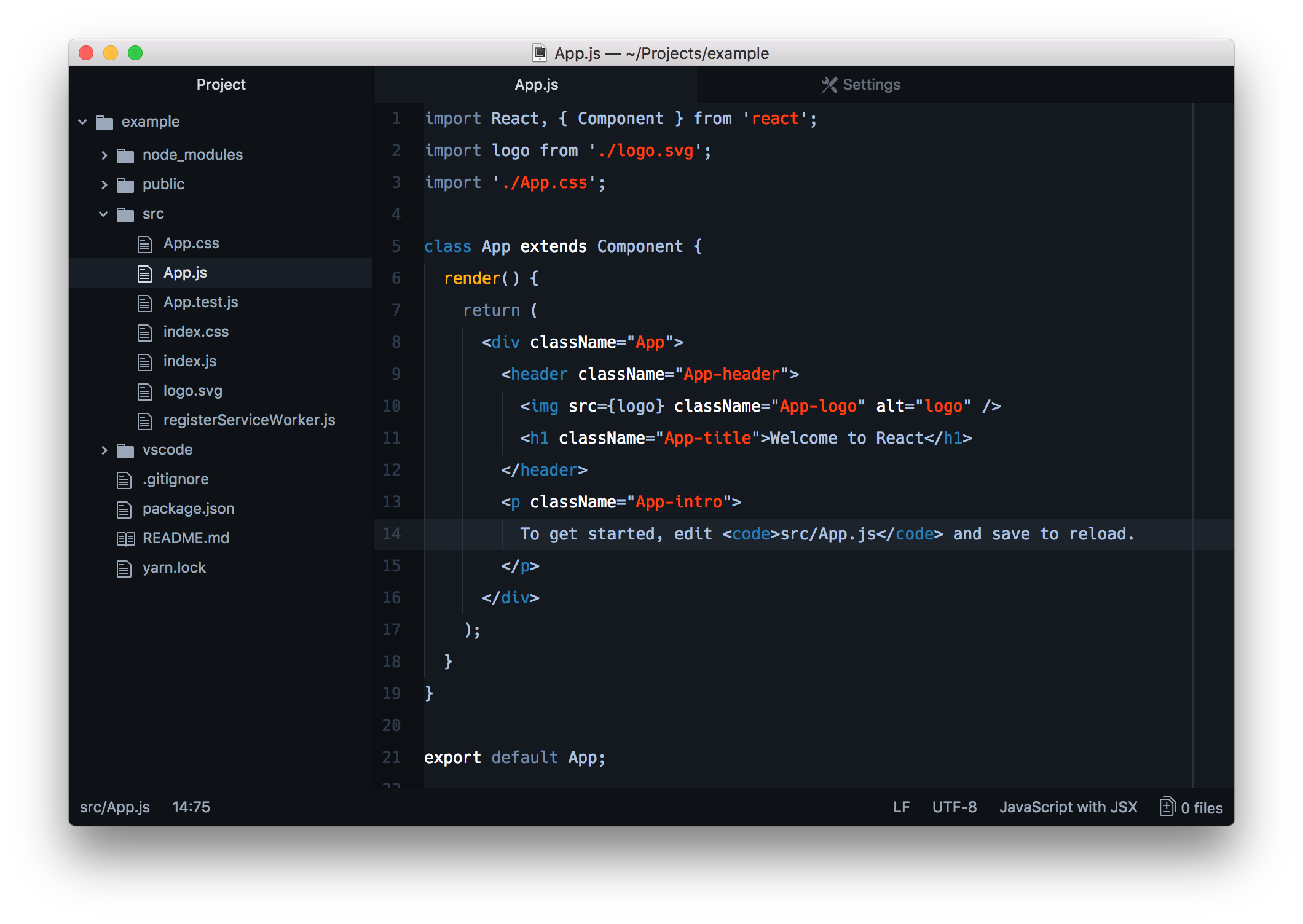Click the Settings tab tools icon
Screen dimensions: 1303x924
point(829,85)
